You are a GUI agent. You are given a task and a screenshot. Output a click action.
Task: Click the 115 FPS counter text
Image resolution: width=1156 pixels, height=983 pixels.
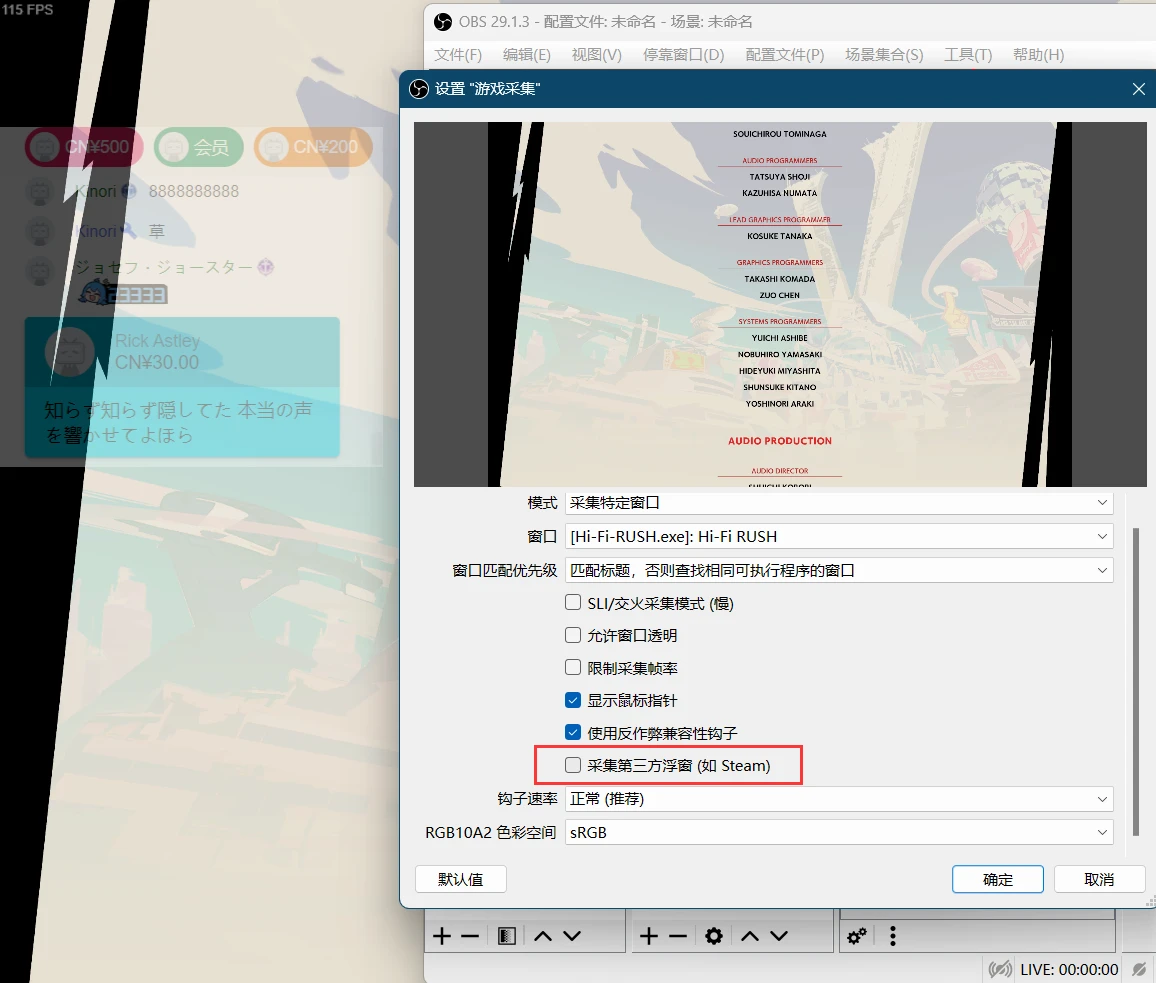[27, 10]
